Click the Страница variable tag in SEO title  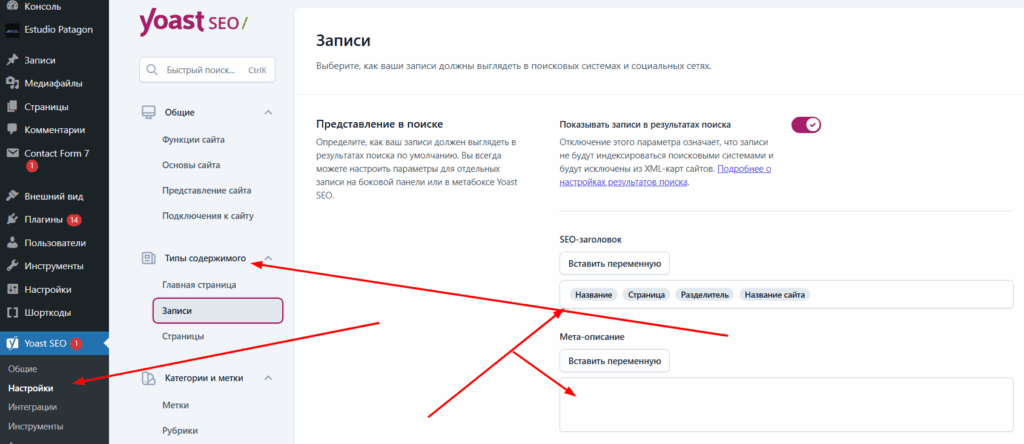click(x=647, y=295)
